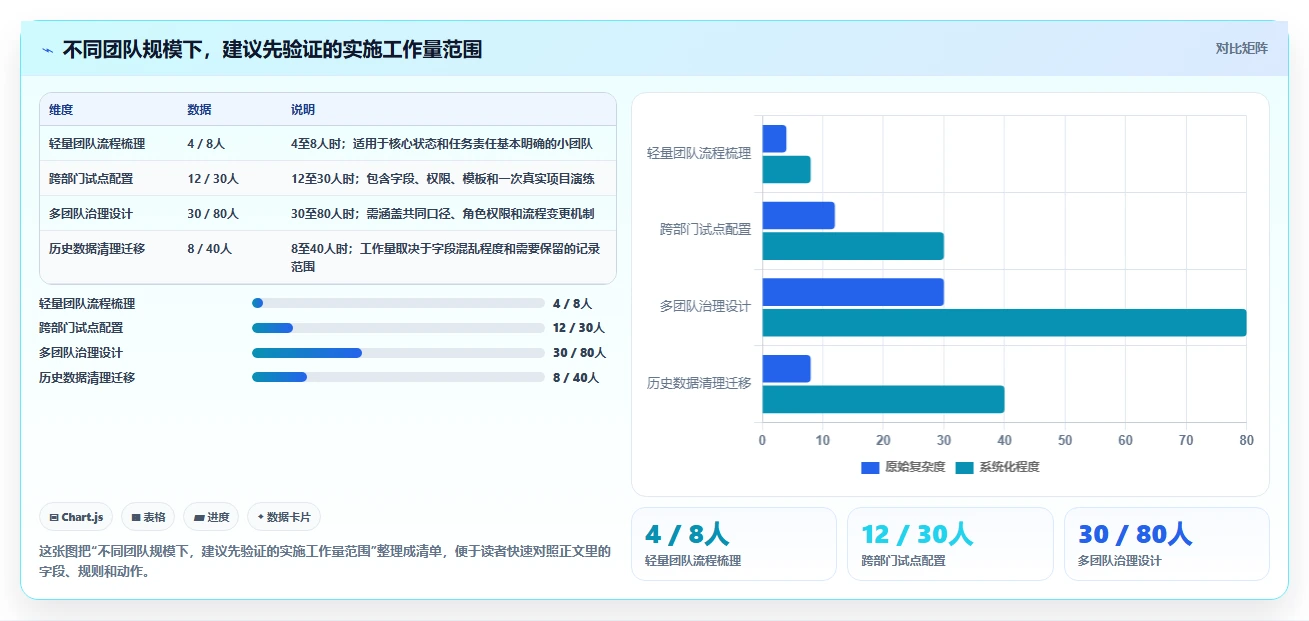Select 多团队治理设计 in the table
The image size is (1309, 621).
[x=91, y=214]
